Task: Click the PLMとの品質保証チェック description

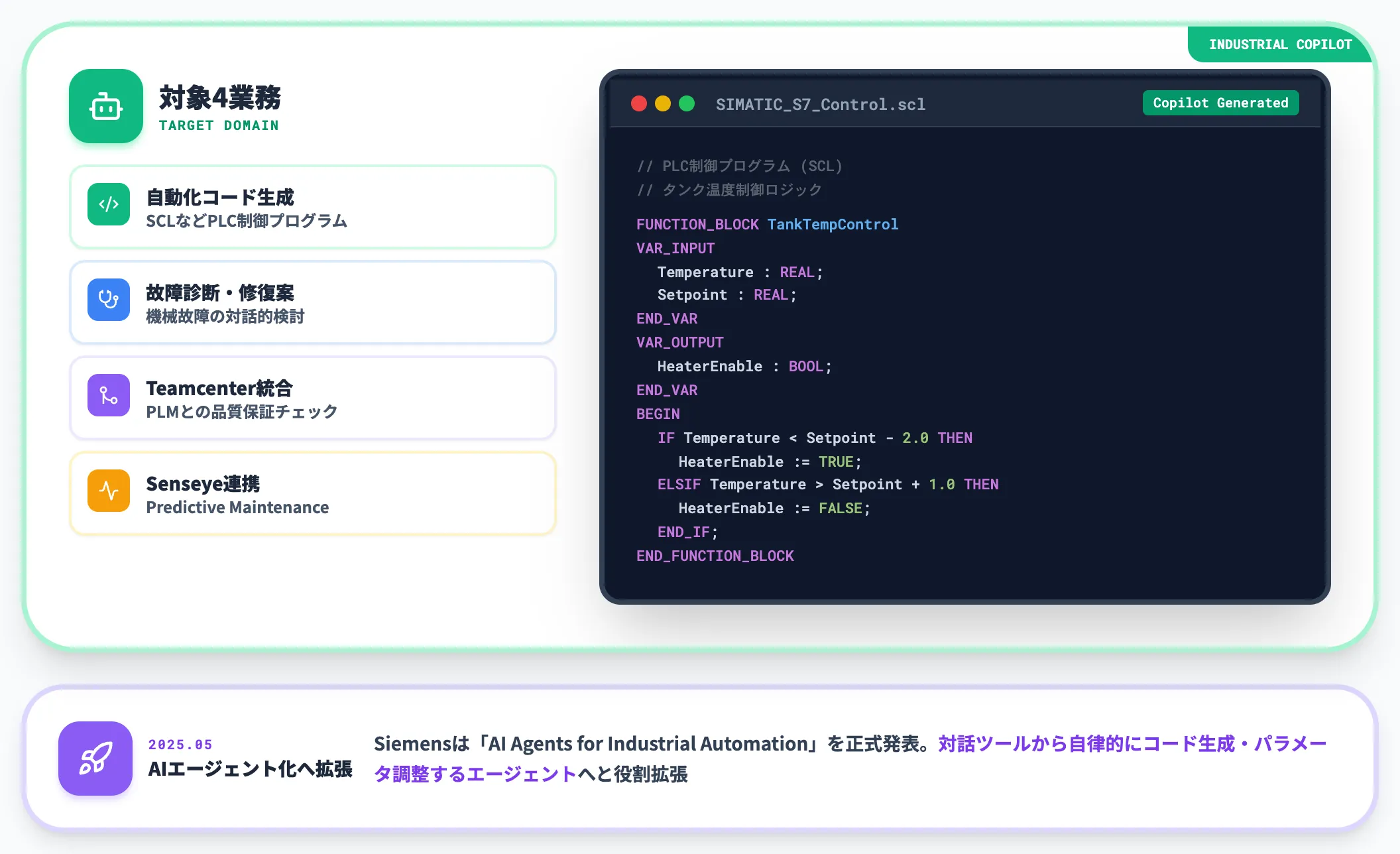Action: [x=242, y=412]
